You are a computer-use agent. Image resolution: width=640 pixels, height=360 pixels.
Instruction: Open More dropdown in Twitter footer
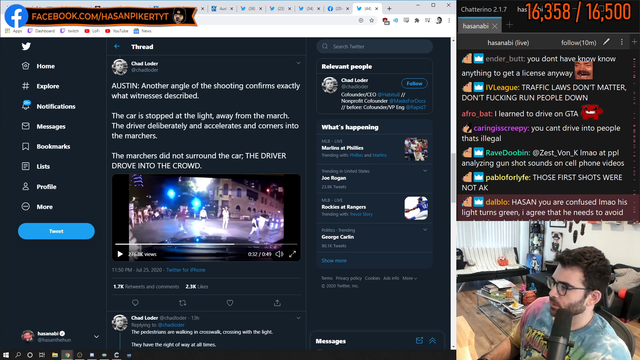point(409,278)
